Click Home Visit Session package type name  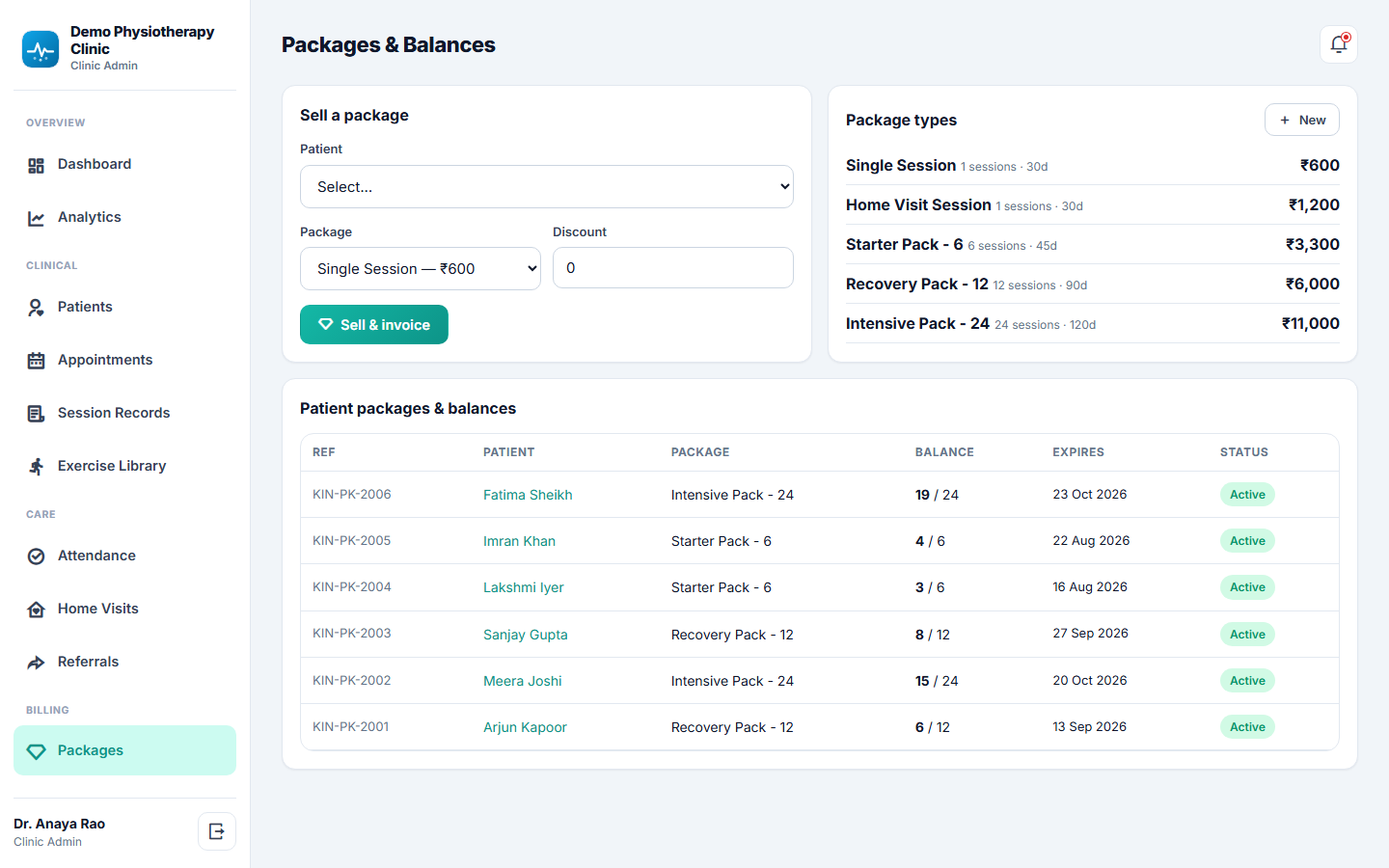[x=918, y=204]
